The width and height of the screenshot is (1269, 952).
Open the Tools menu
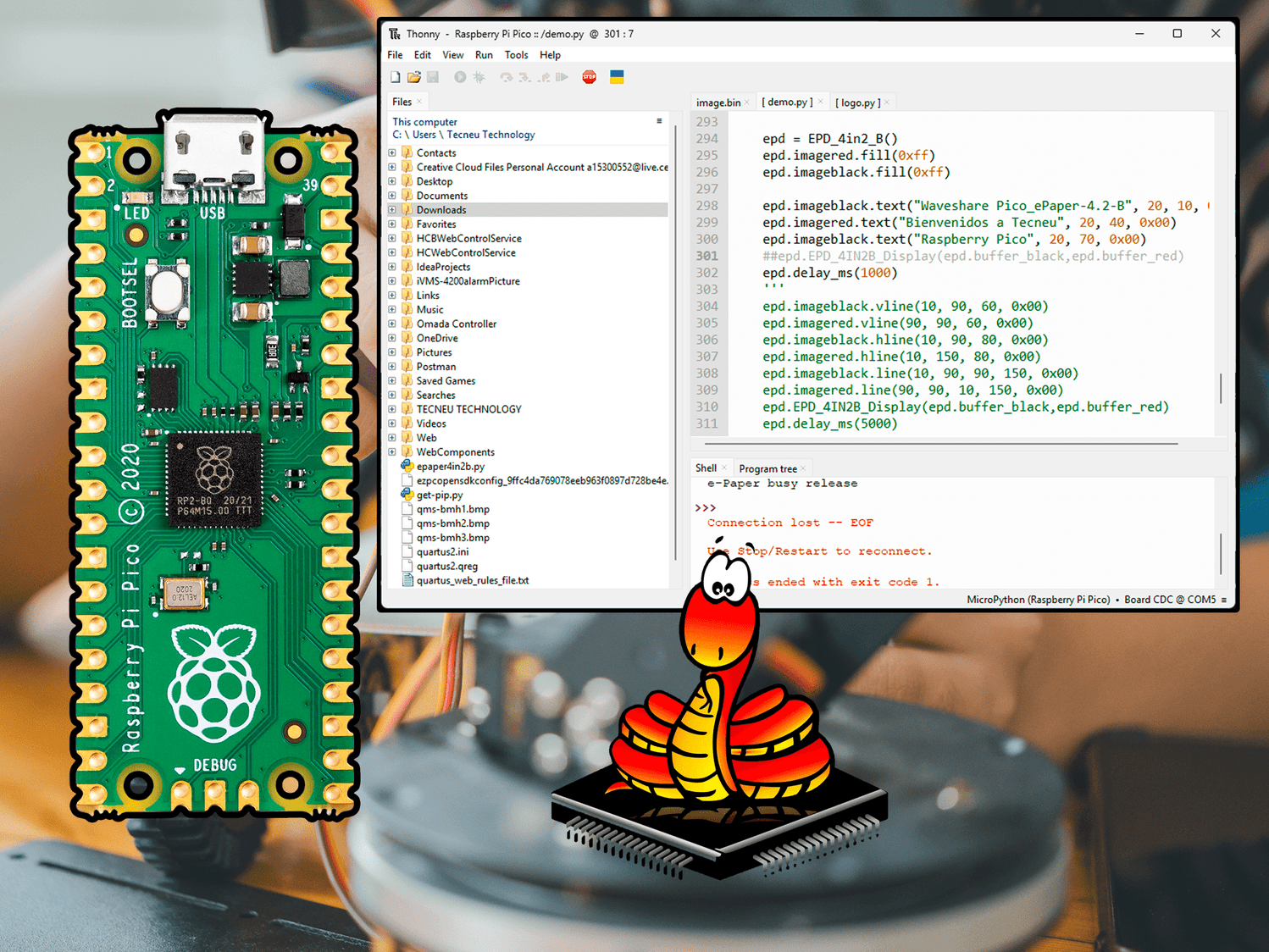coord(516,54)
